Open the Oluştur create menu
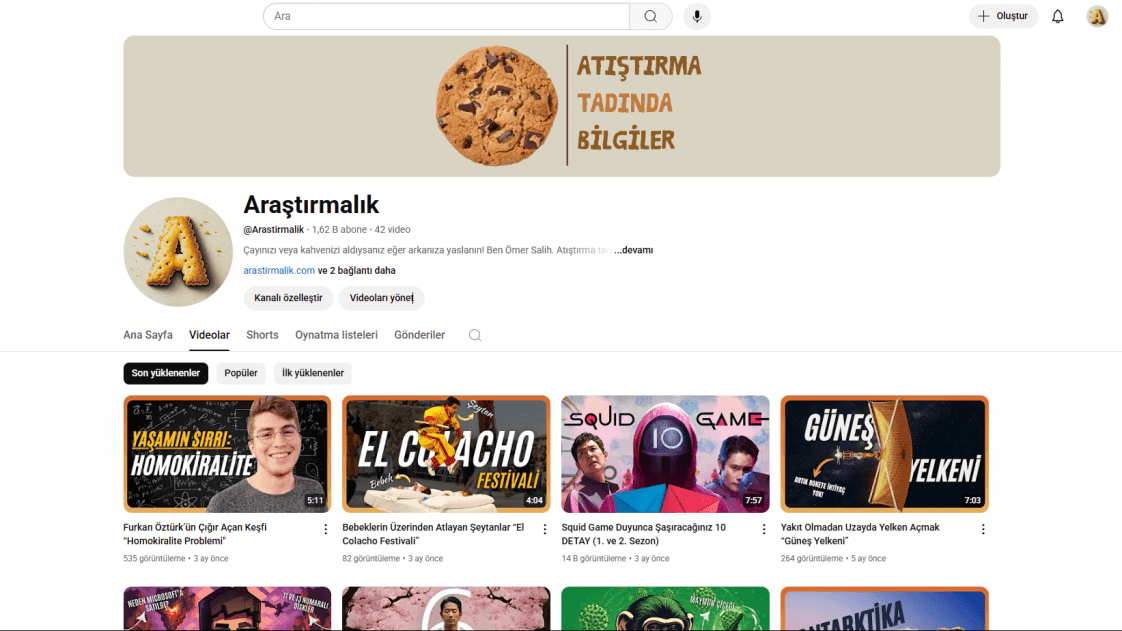This screenshot has width=1122, height=631. [x=1003, y=16]
